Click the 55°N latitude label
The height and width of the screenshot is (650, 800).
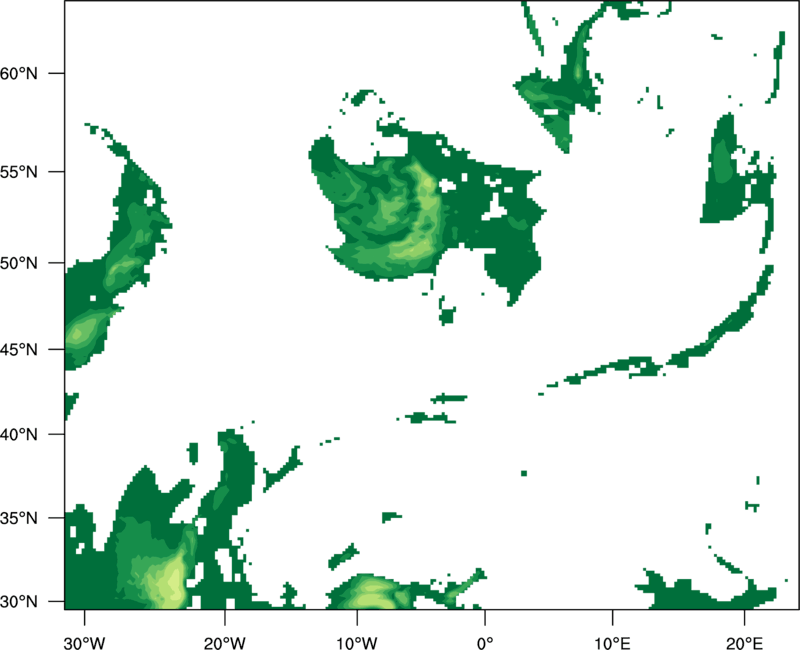19,172
